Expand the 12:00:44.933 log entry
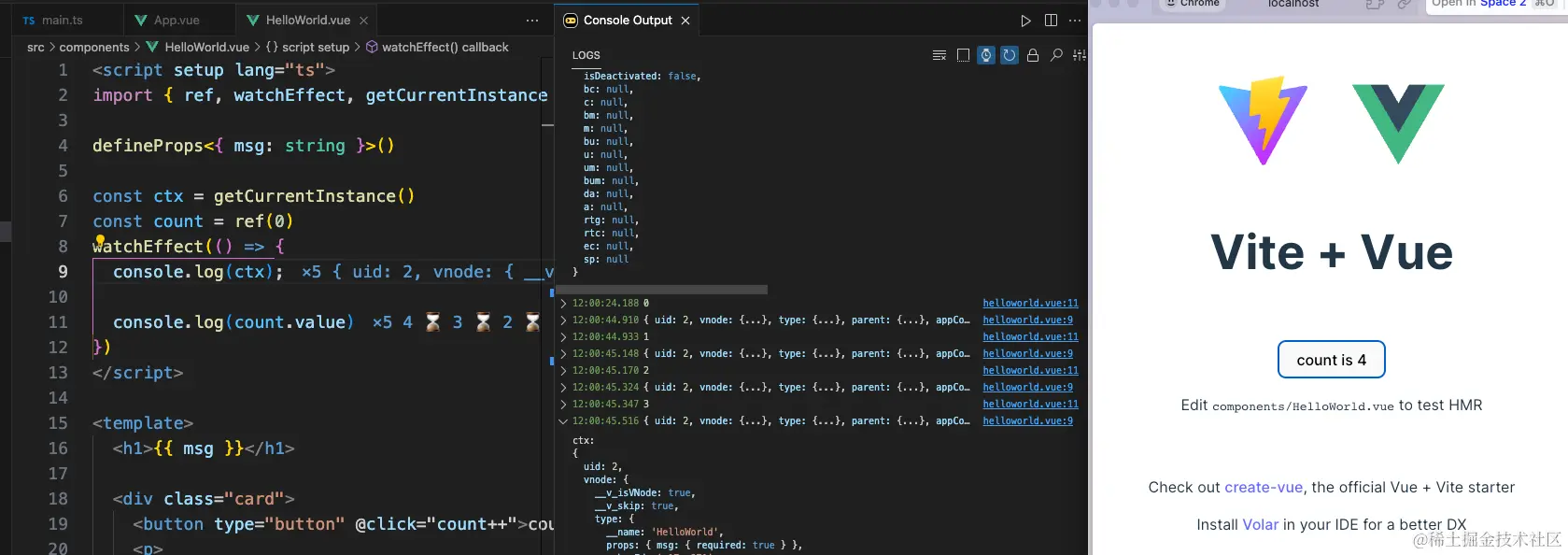The image size is (1568, 555). click(x=563, y=336)
